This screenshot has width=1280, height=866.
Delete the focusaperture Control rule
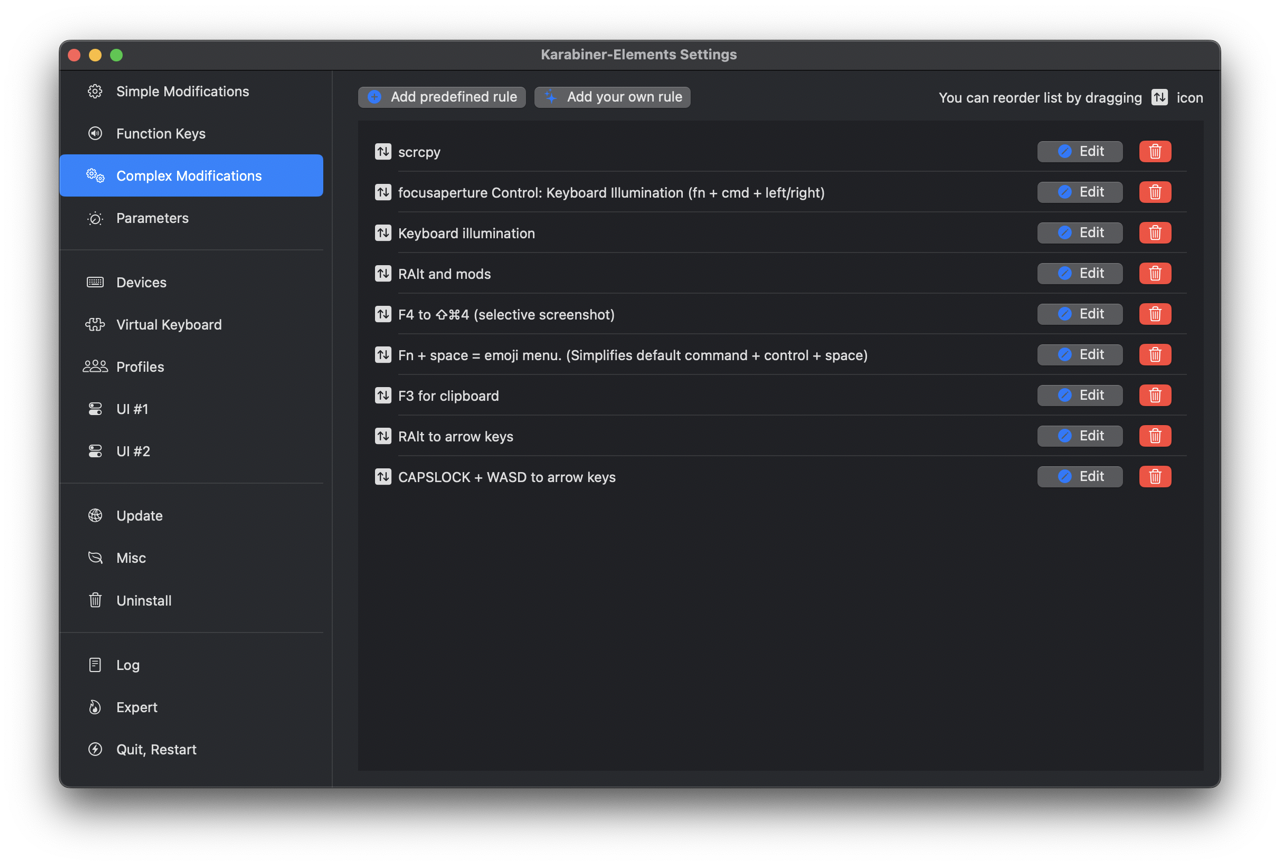[1155, 192]
